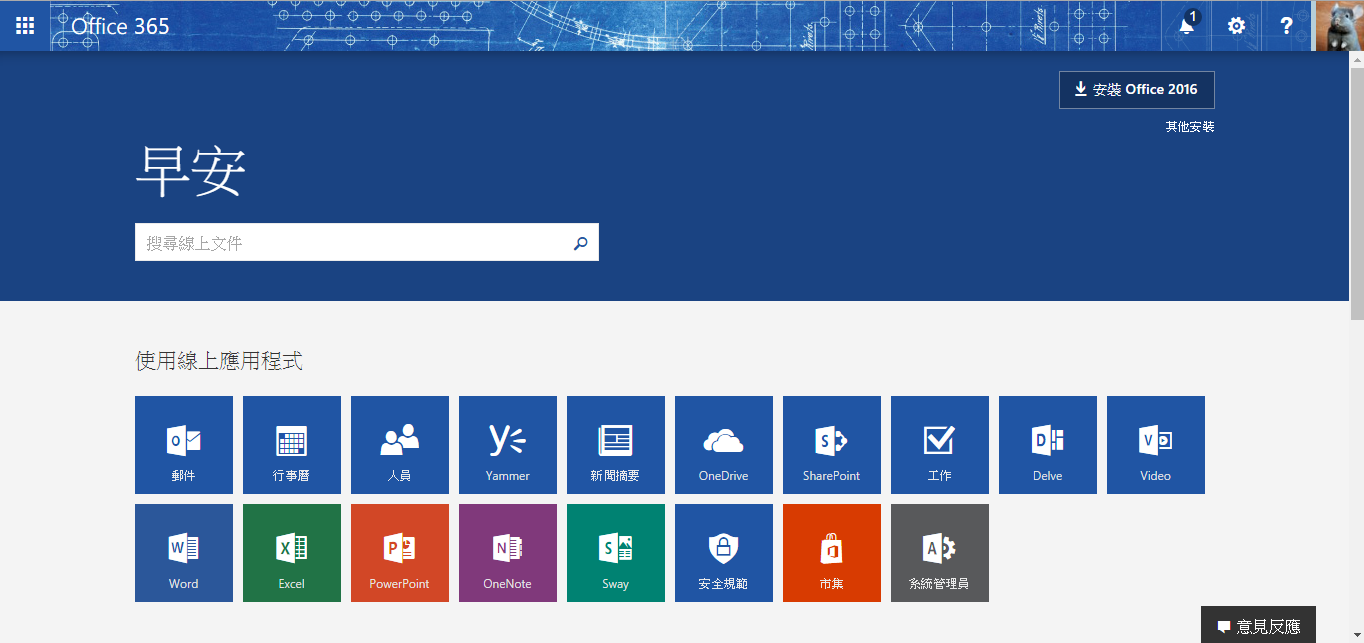Screen dimensions: 1364x643
Task: Click the search magnifier icon
Action: coord(581,242)
